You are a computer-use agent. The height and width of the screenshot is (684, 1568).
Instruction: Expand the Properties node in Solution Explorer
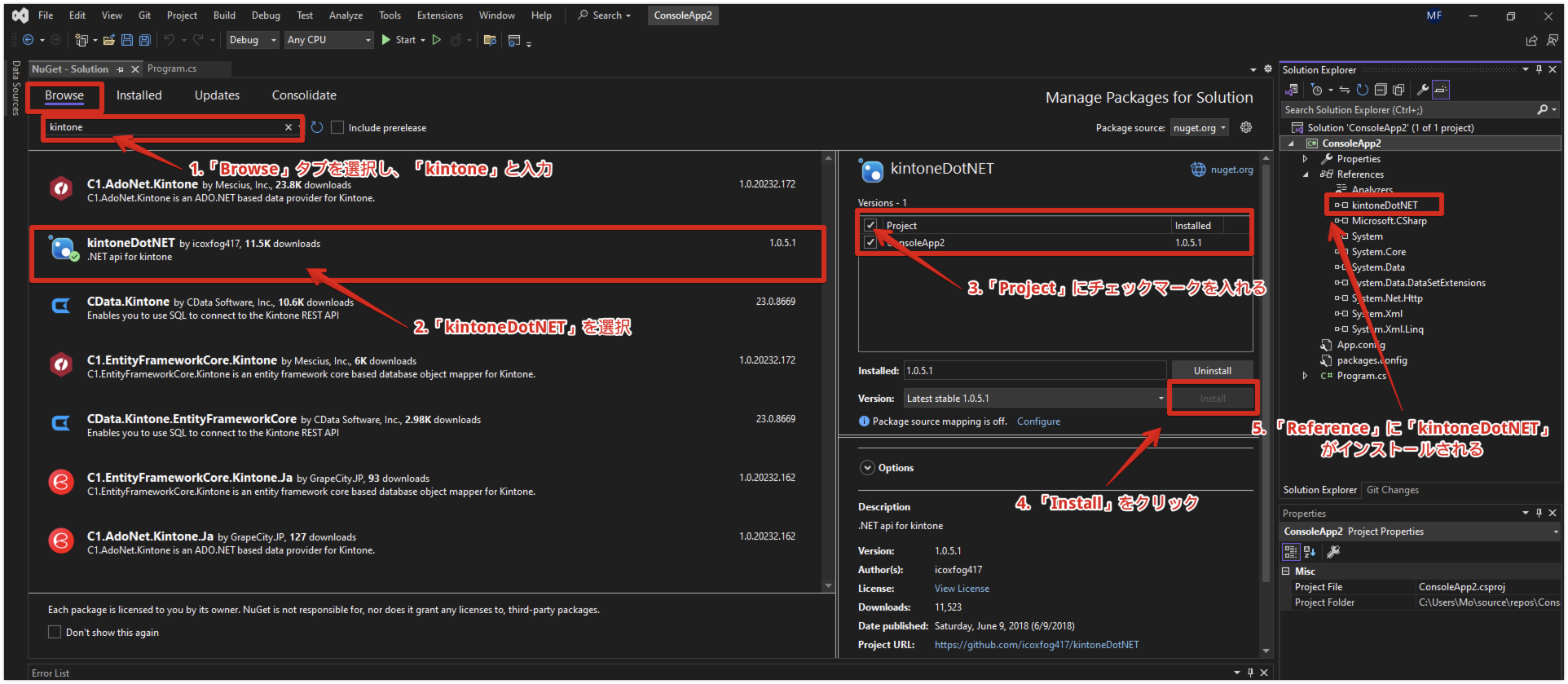[x=1306, y=159]
